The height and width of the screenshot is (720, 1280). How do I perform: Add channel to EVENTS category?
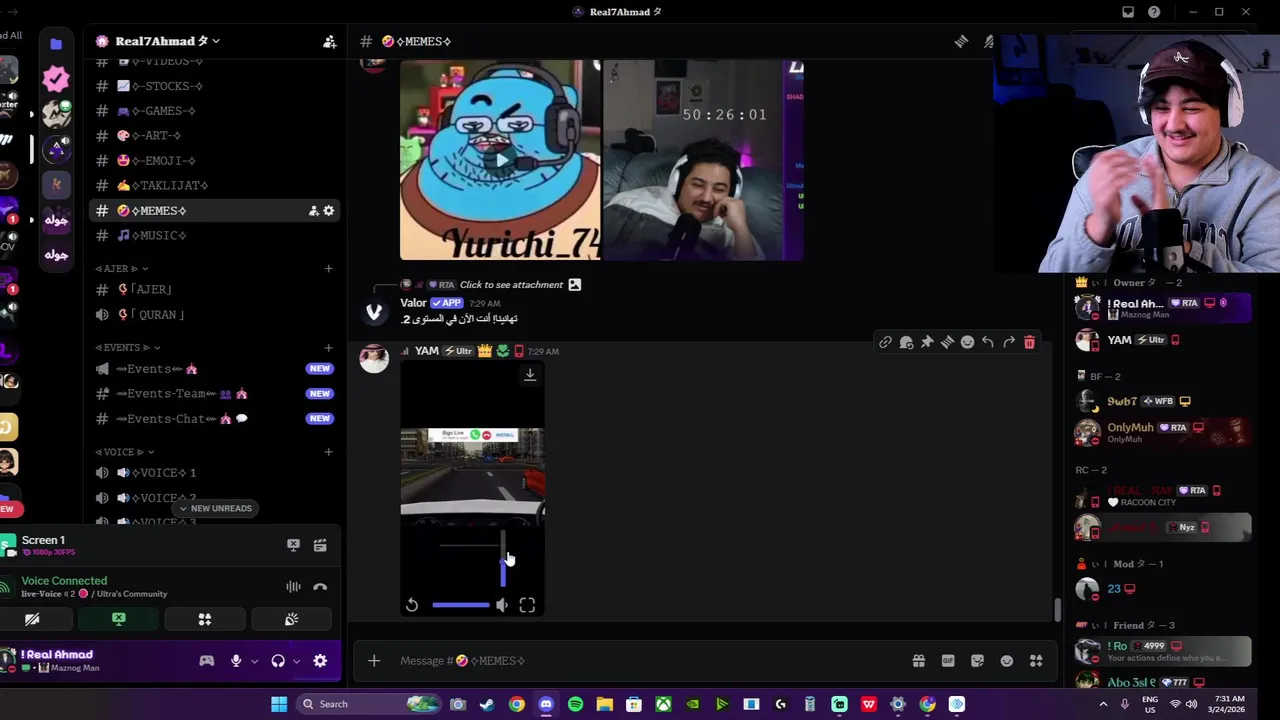point(328,347)
